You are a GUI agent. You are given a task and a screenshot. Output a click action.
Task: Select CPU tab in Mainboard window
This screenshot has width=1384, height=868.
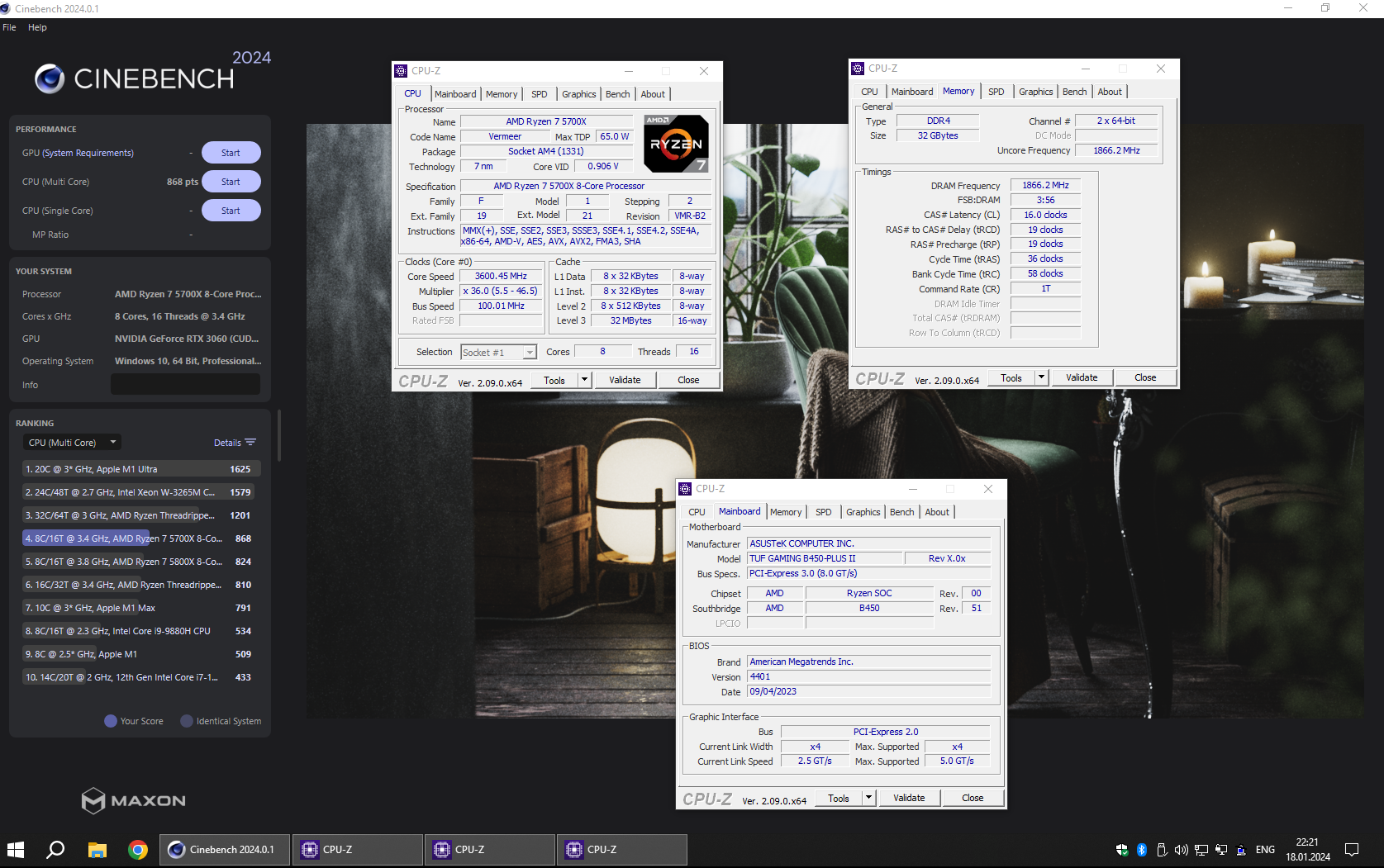coord(697,512)
